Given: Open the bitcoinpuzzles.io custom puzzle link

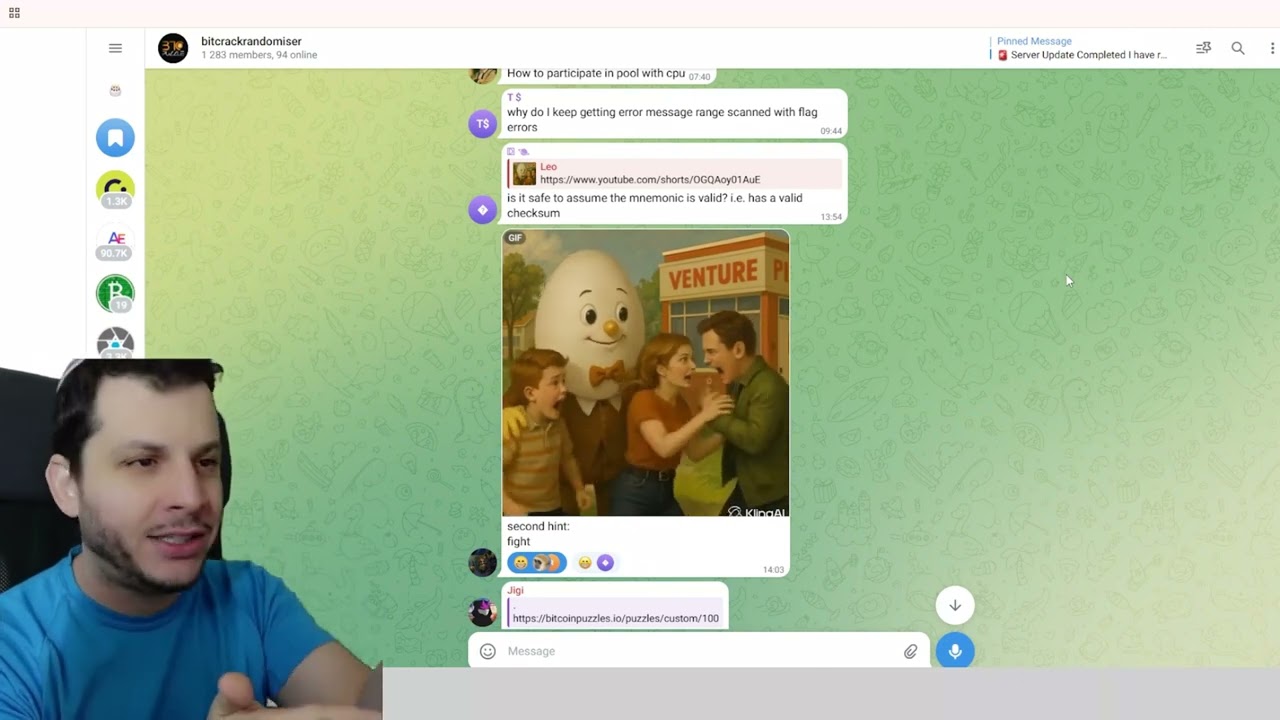Looking at the screenshot, I should 616,618.
